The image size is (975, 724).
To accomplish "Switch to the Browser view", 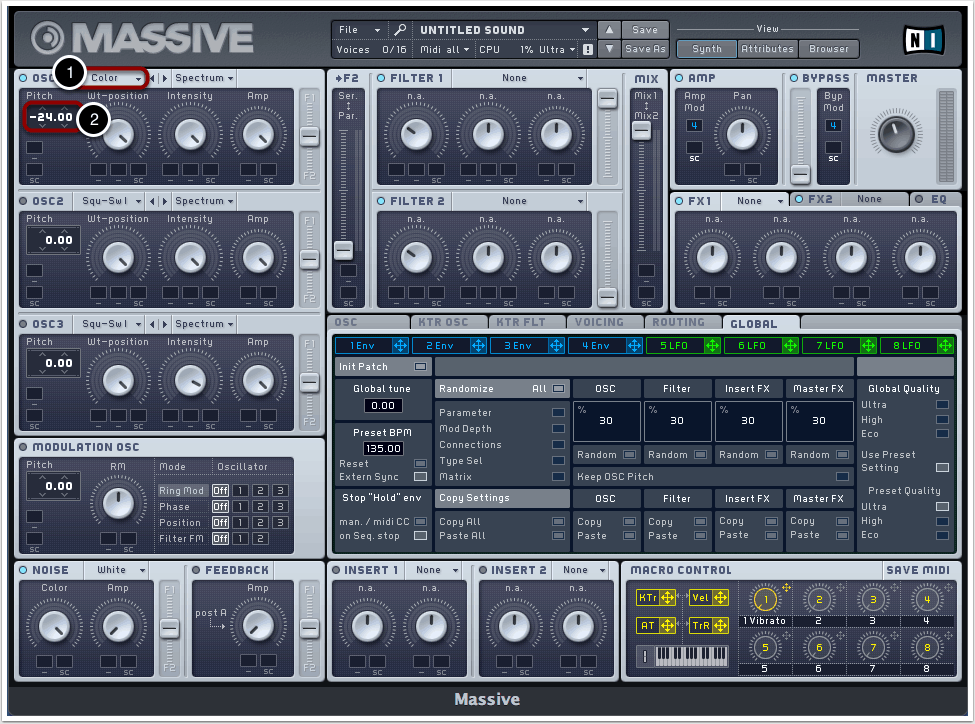I will tap(828, 48).
